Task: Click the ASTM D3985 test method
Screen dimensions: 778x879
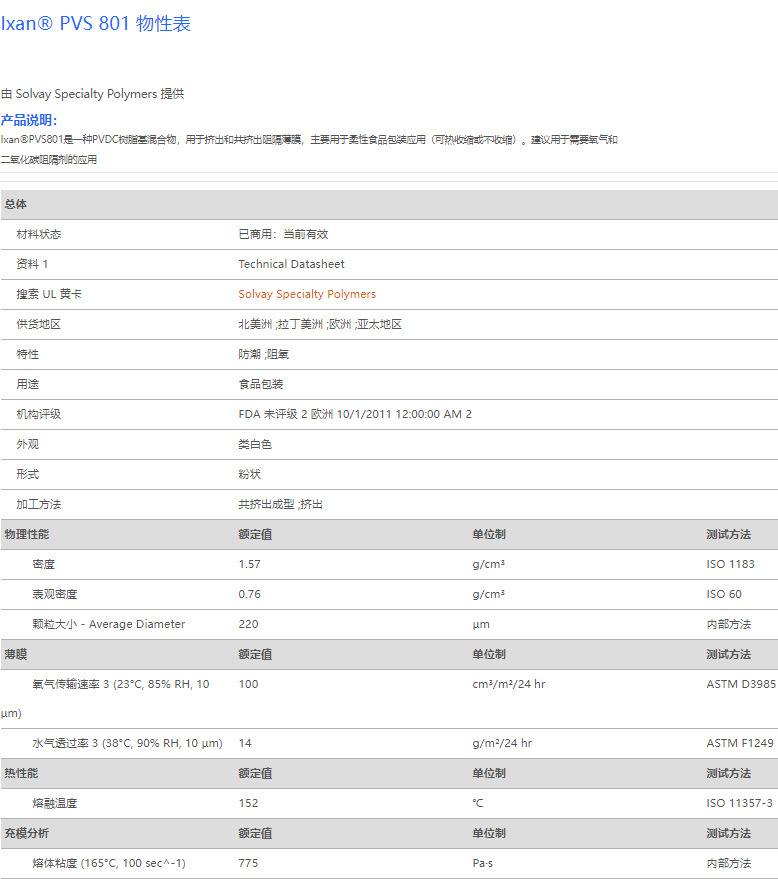Action: tap(741, 684)
